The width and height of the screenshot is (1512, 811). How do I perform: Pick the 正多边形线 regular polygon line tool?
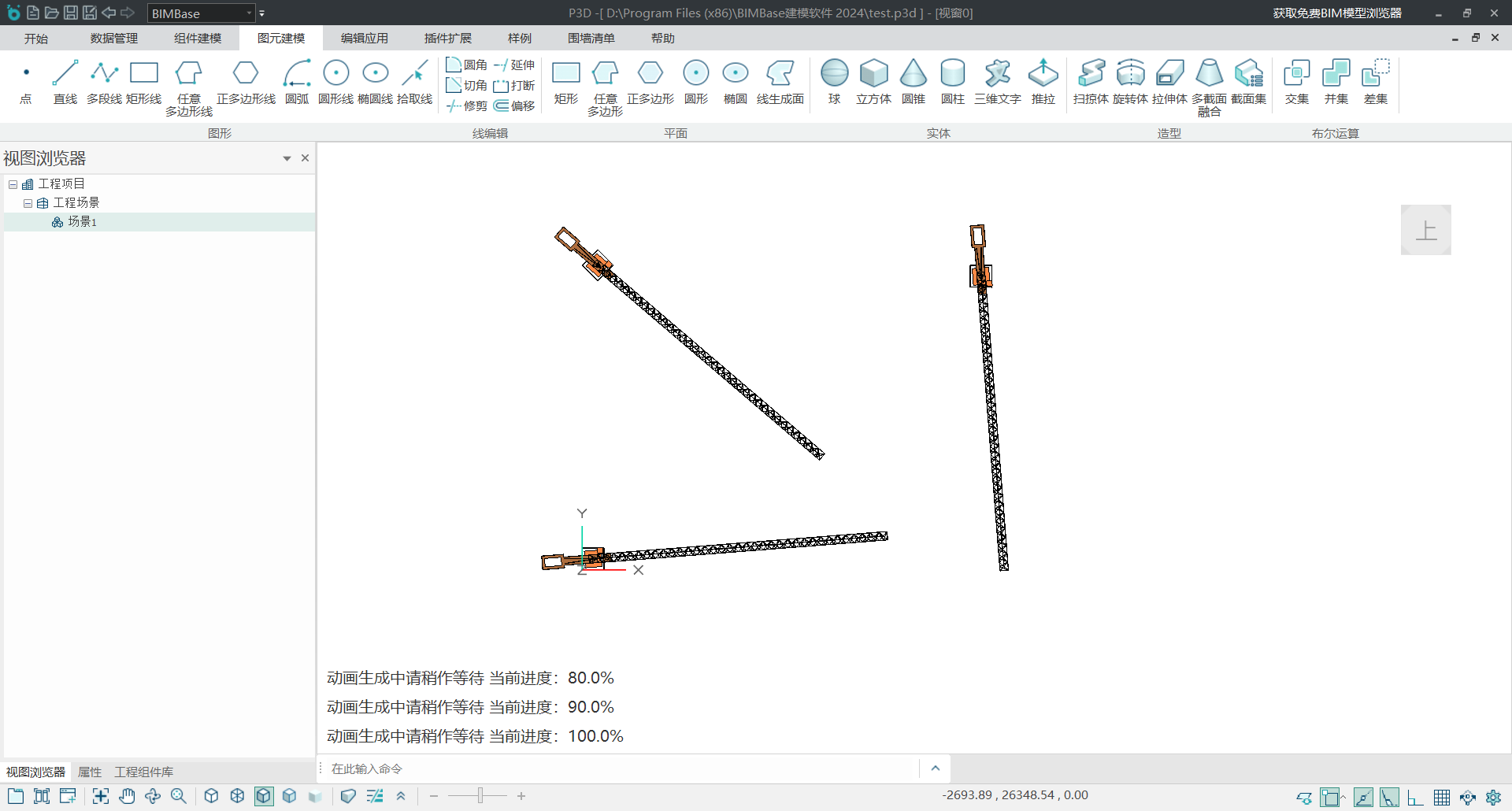pyautogui.click(x=246, y=82)
